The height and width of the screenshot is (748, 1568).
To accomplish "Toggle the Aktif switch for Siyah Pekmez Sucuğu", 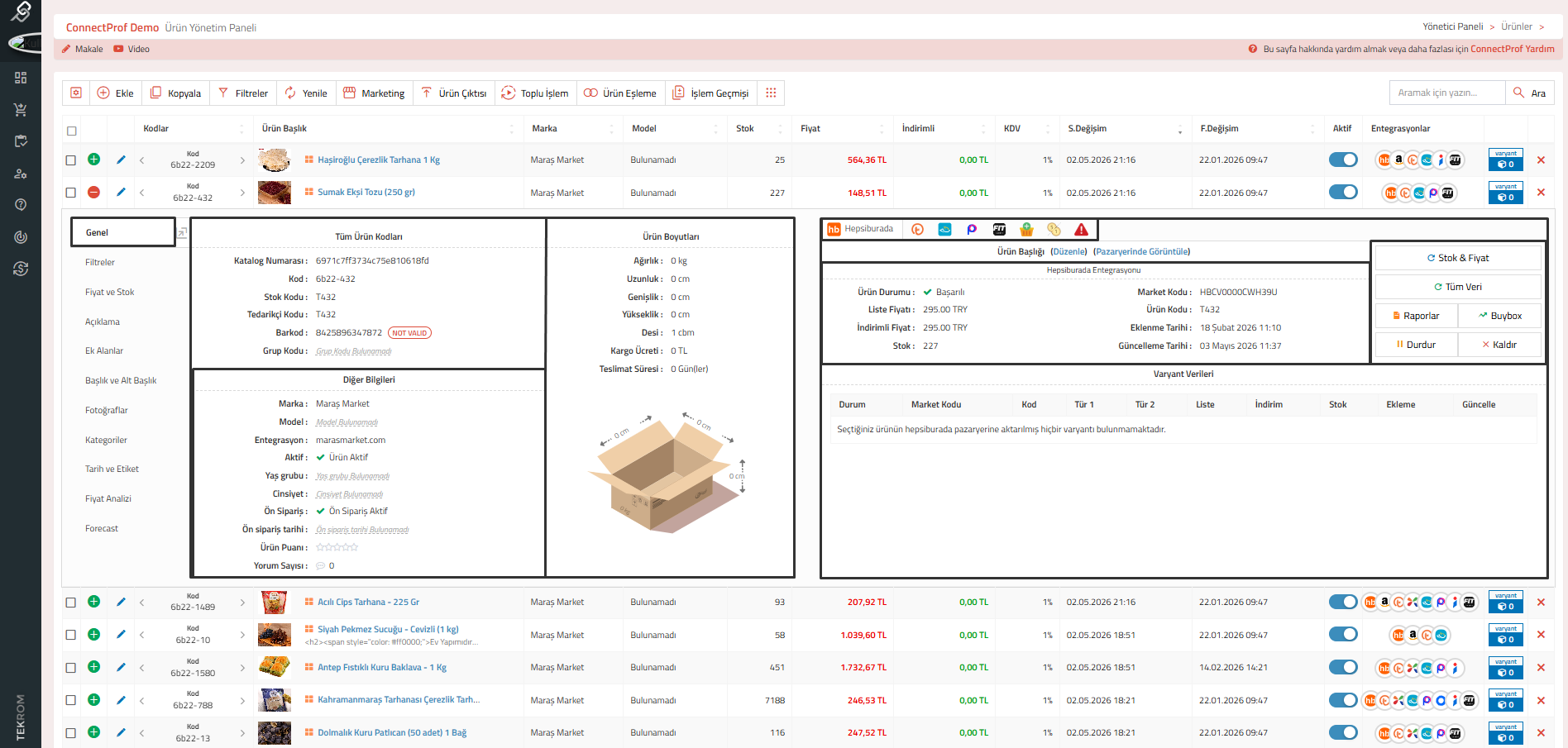I will point(1343,634).
